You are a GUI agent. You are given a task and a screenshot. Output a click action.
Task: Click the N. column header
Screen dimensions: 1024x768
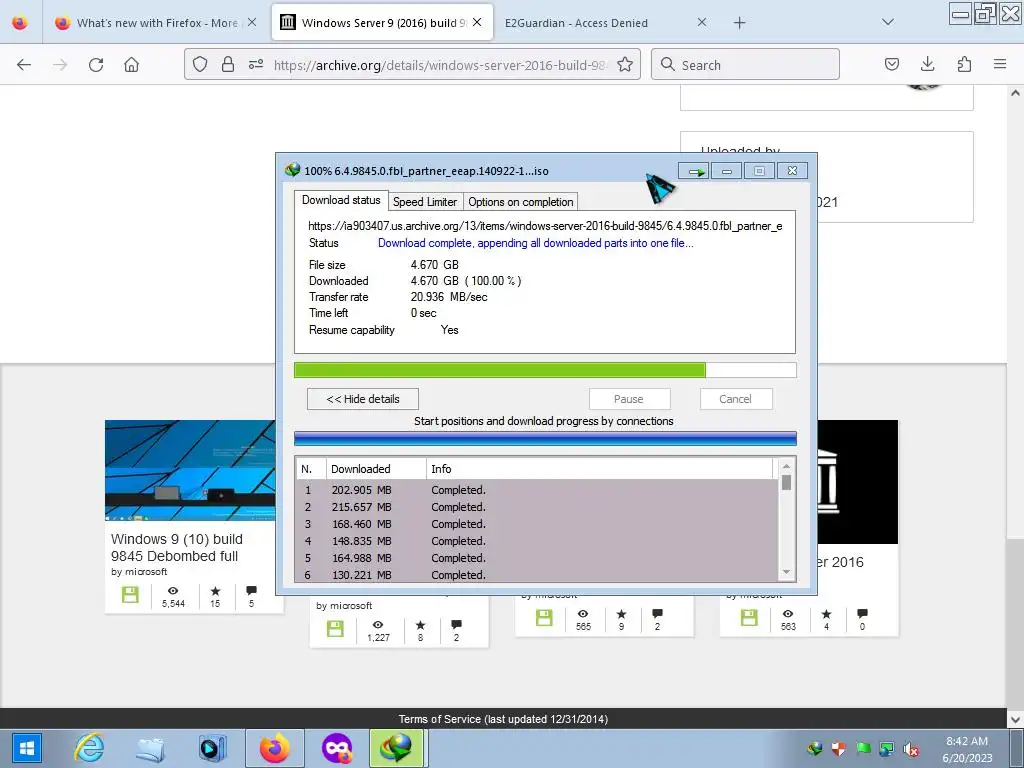tap(311, 469)
